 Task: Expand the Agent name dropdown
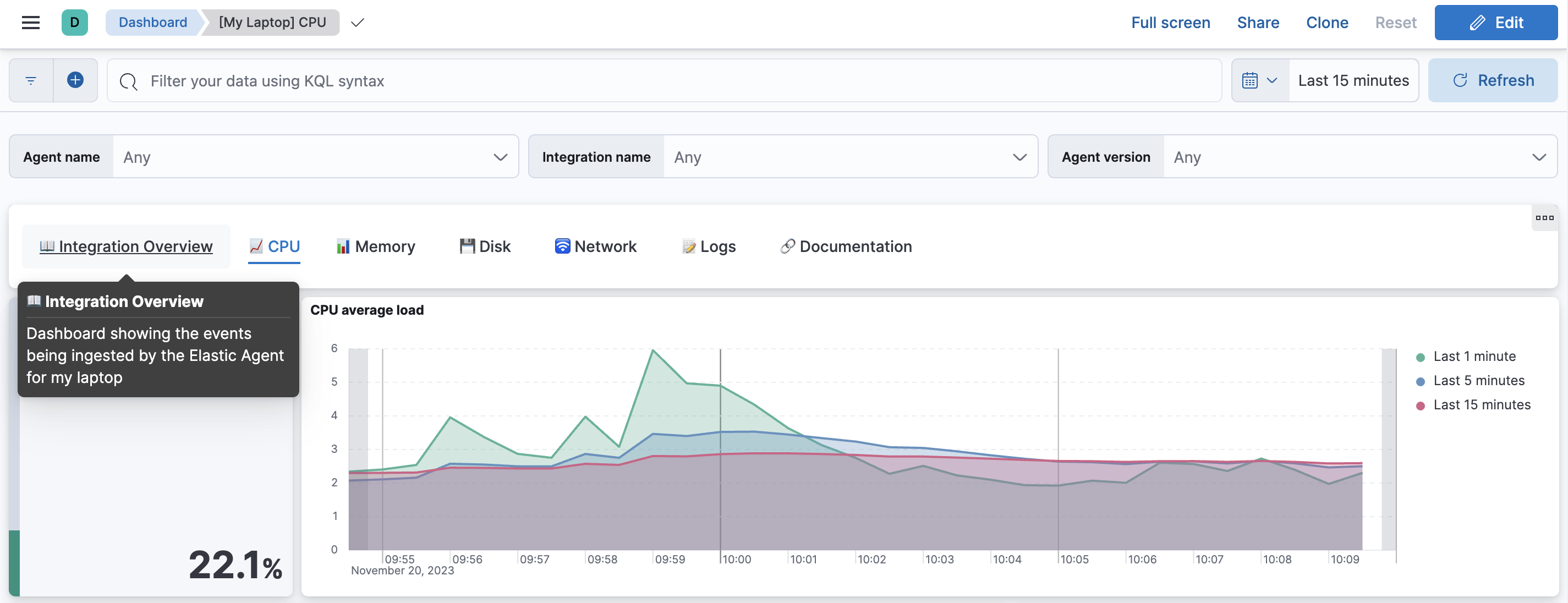coord(500,156)
